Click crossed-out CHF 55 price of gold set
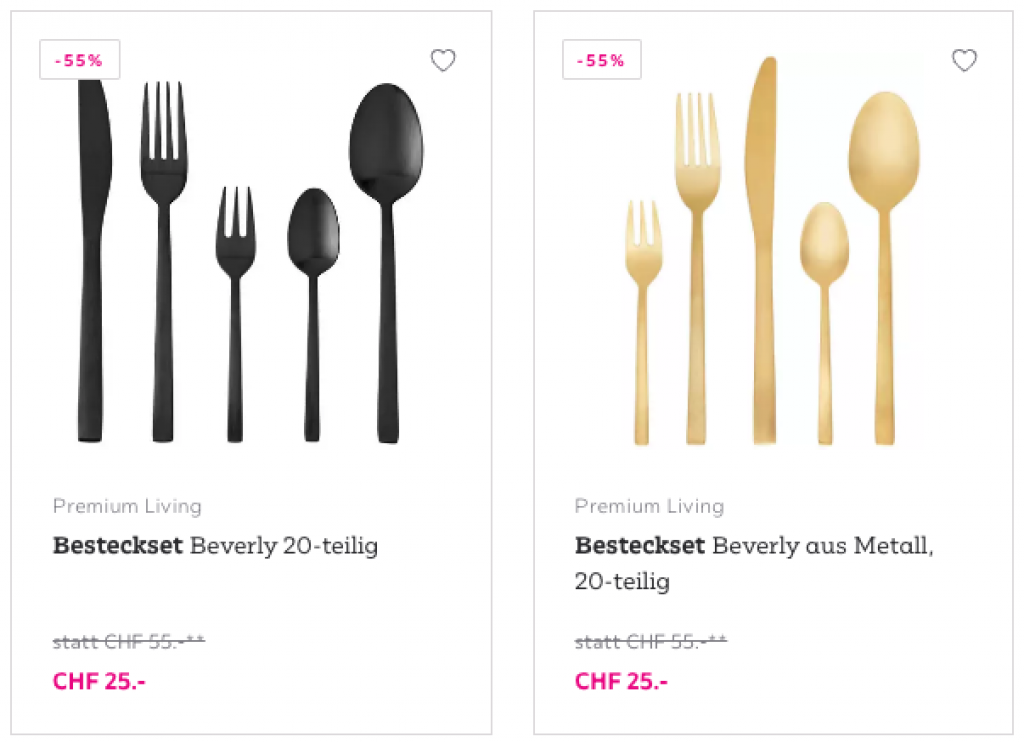The image size is (1024, 742). pyautogui.click(x=650, y=641)
